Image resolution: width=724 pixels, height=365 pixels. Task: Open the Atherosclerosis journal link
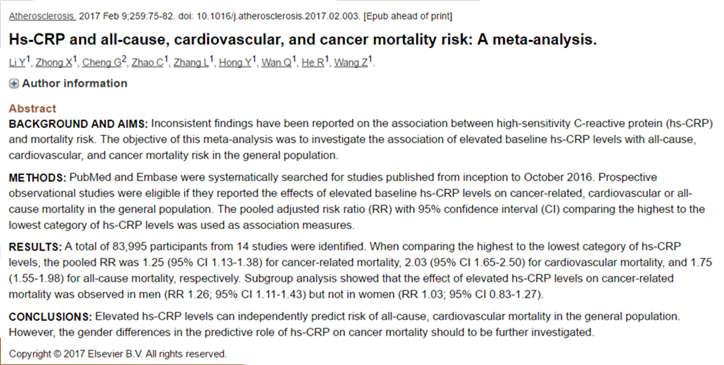(x=42, y=16)
